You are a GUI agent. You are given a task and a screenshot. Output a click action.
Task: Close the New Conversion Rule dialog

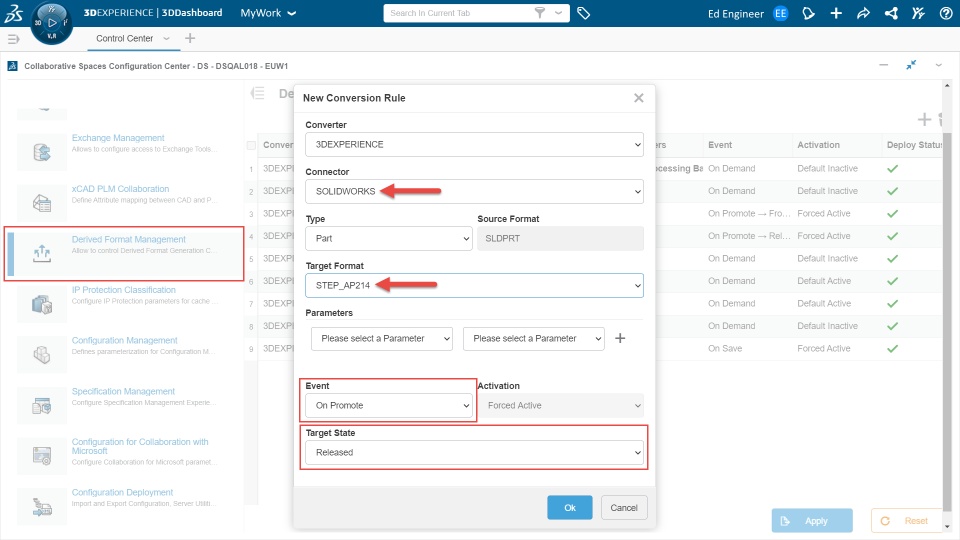tap(639, 98)
